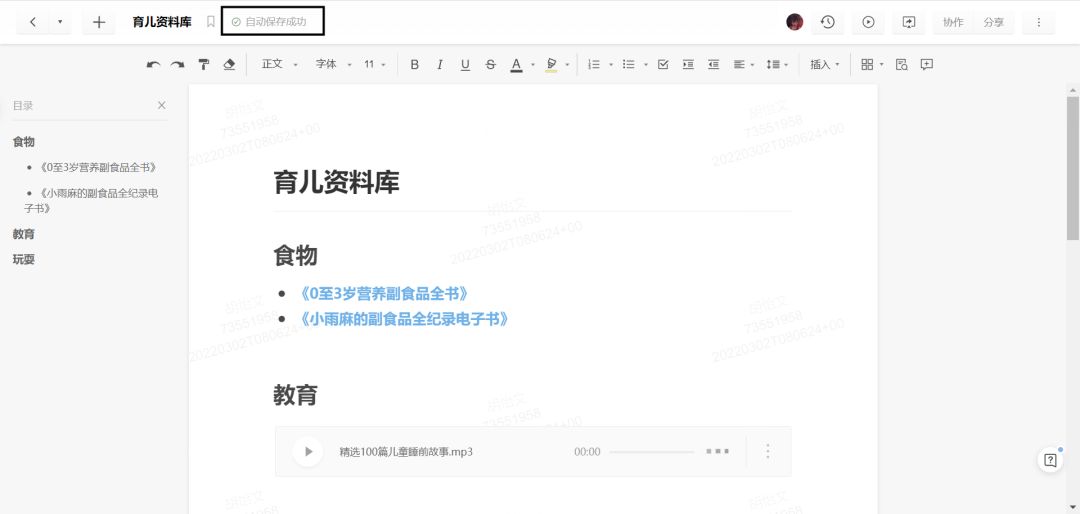
Task: Open the audio block vertical more menu
Action: pos(768,452)
